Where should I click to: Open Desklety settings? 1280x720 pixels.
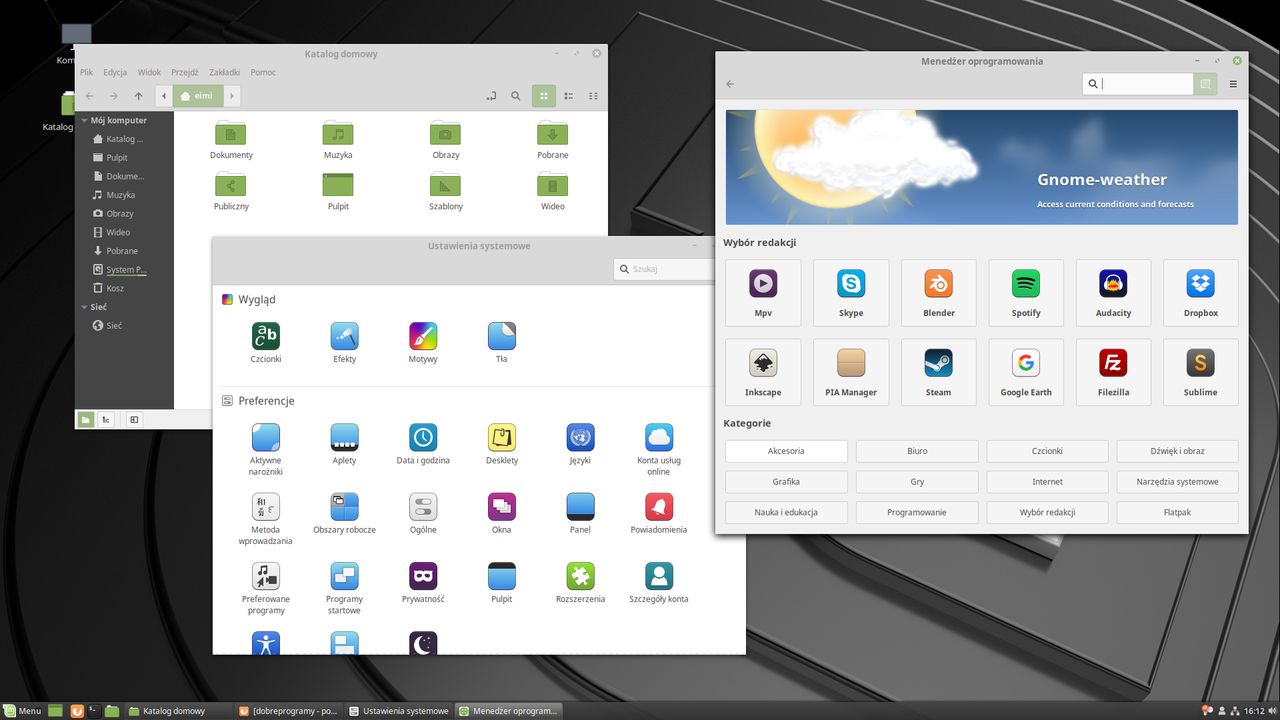coord(502,438)
